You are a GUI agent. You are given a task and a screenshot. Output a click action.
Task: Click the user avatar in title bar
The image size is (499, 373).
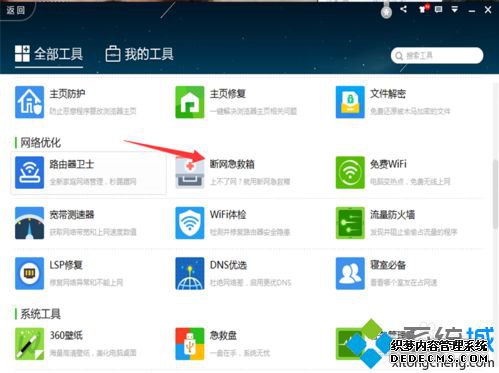386,12
